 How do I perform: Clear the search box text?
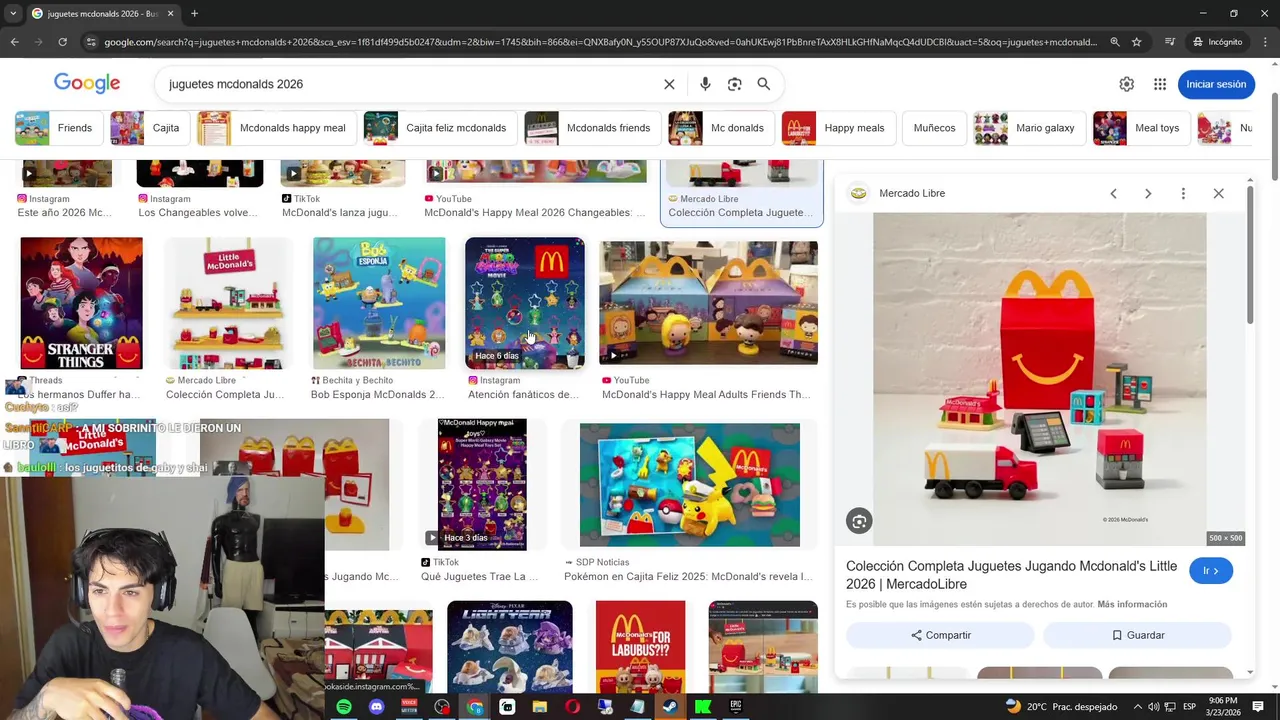click(669, 84)
